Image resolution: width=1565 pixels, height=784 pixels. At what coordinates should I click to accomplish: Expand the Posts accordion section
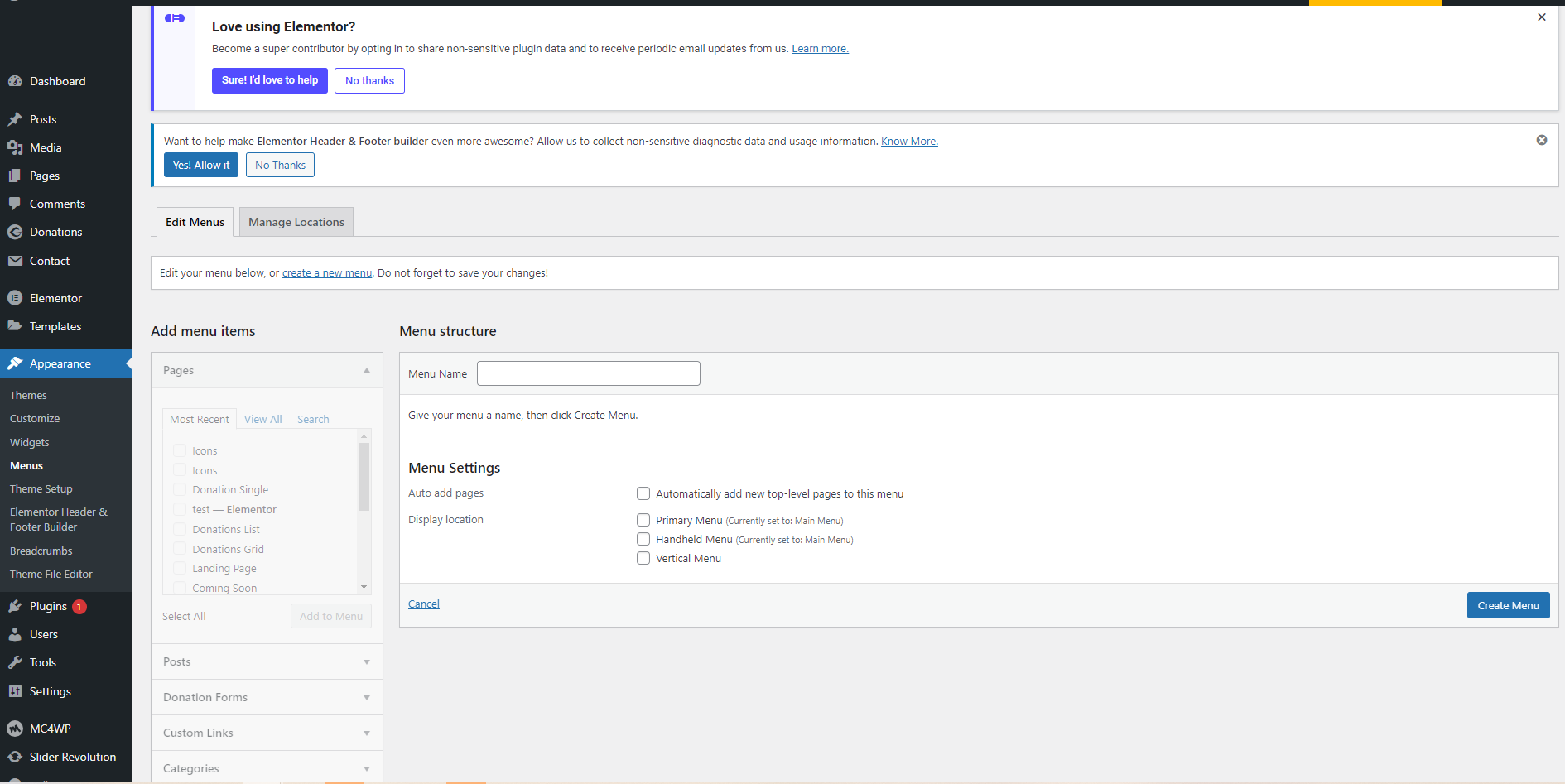pyautogui.click(x=366, y=661)
